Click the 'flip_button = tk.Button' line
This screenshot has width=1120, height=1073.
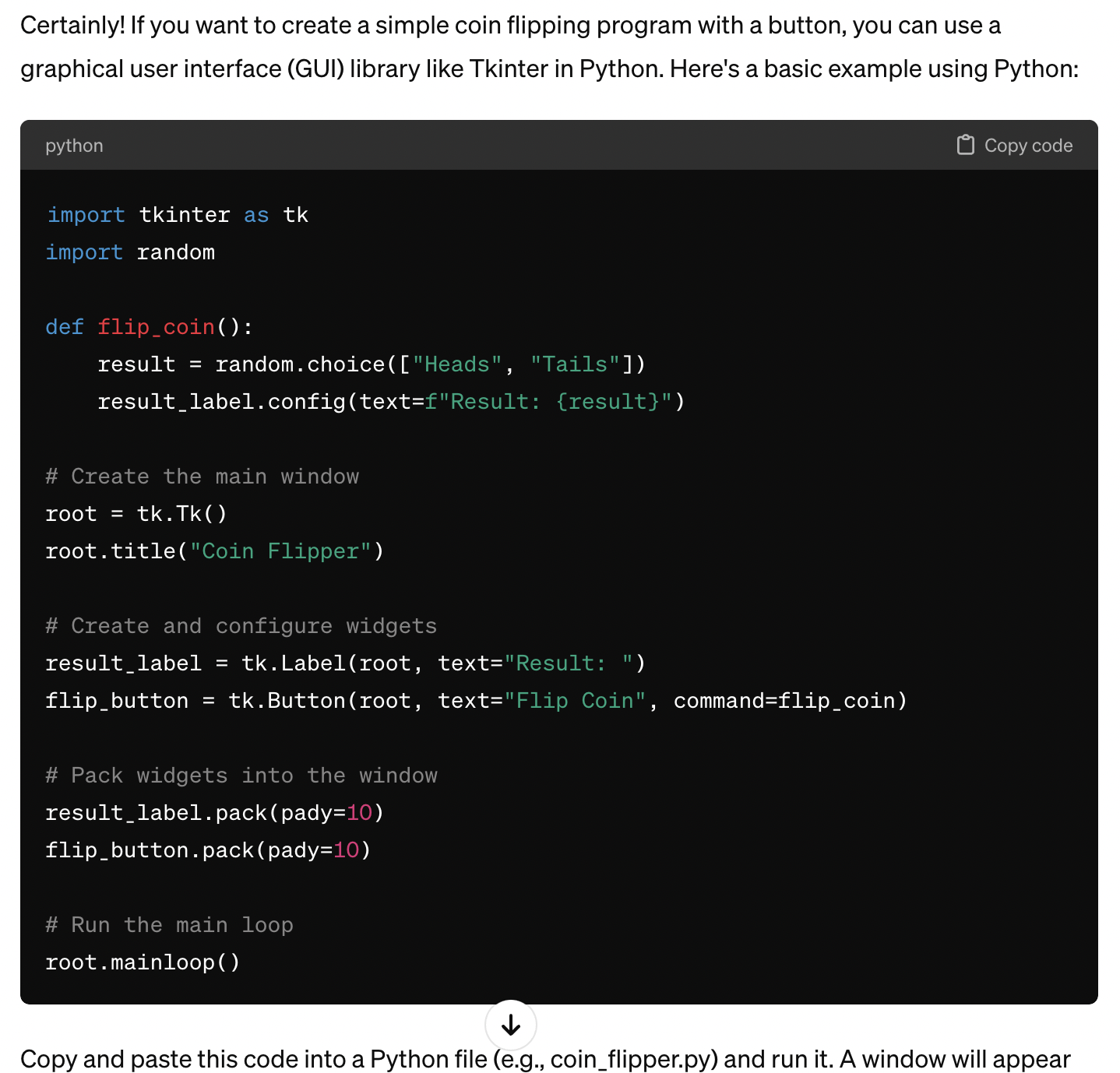point(477,701)
